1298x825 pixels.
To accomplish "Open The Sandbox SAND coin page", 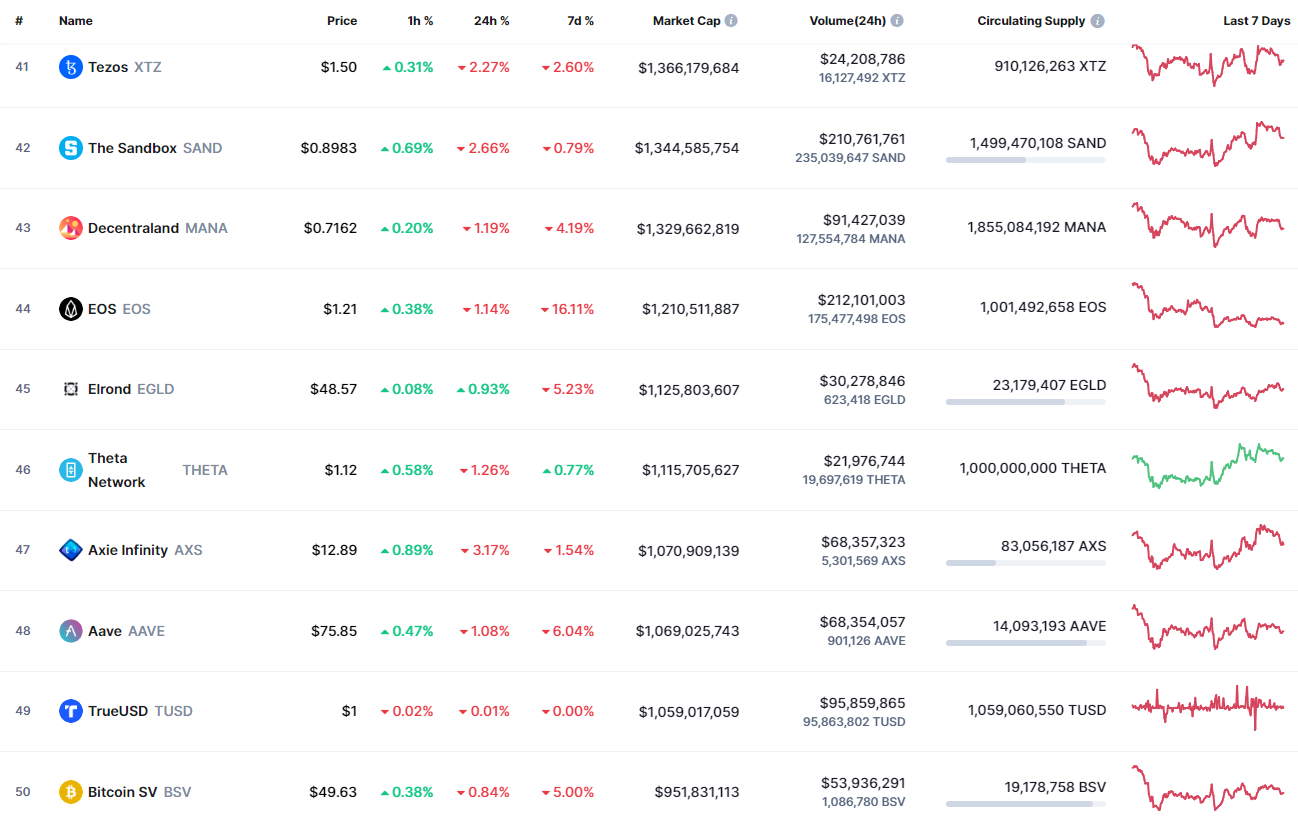I will pos(141,148).
